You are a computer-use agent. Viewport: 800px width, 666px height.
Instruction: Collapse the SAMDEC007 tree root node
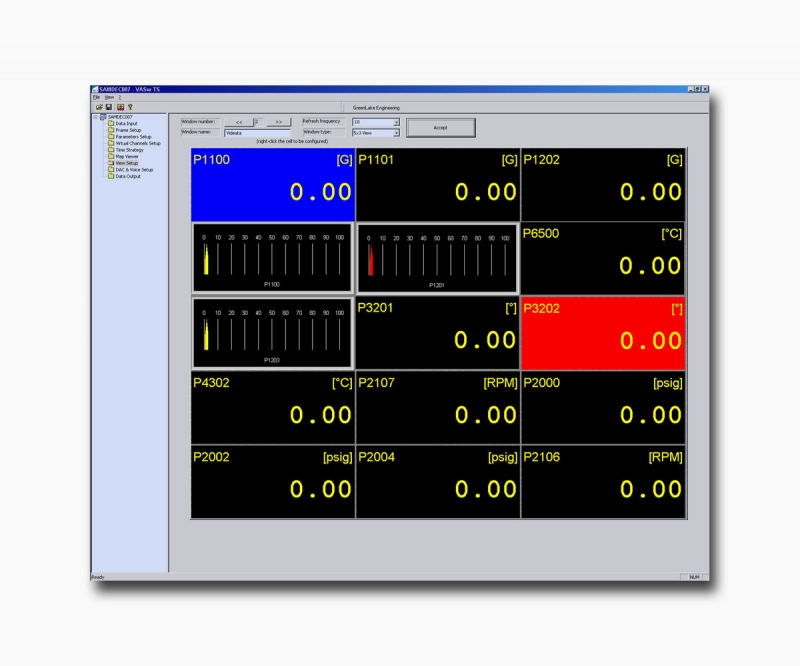(95, 117)
